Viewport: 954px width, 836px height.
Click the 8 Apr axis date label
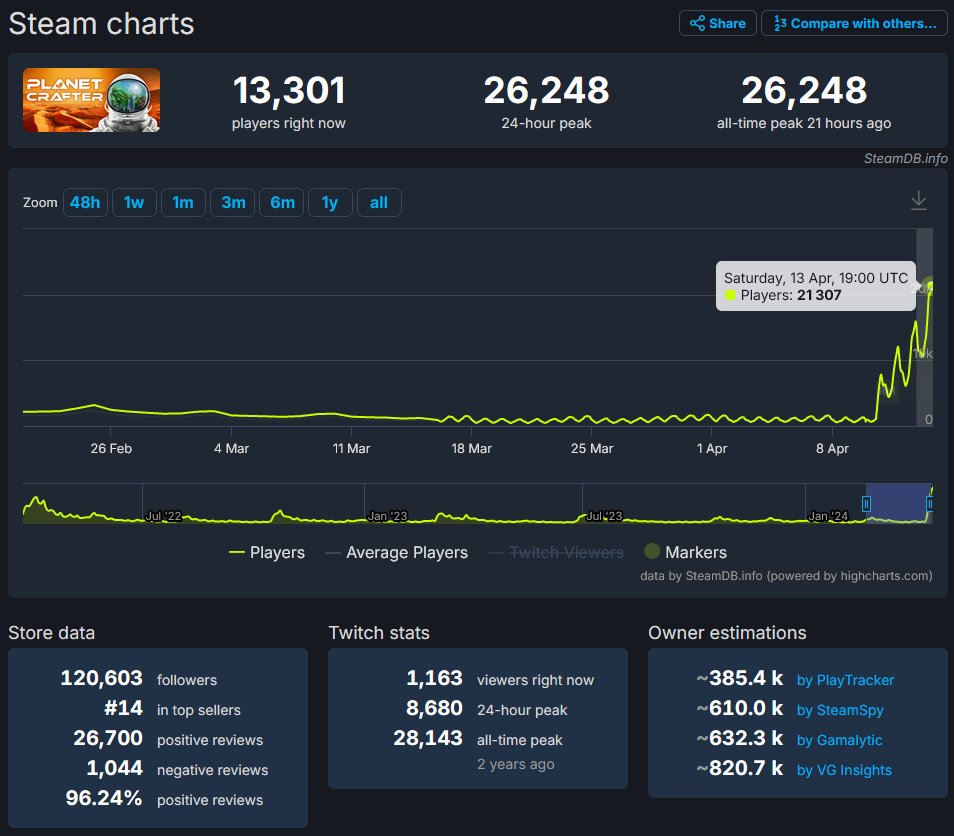point(832,448)
